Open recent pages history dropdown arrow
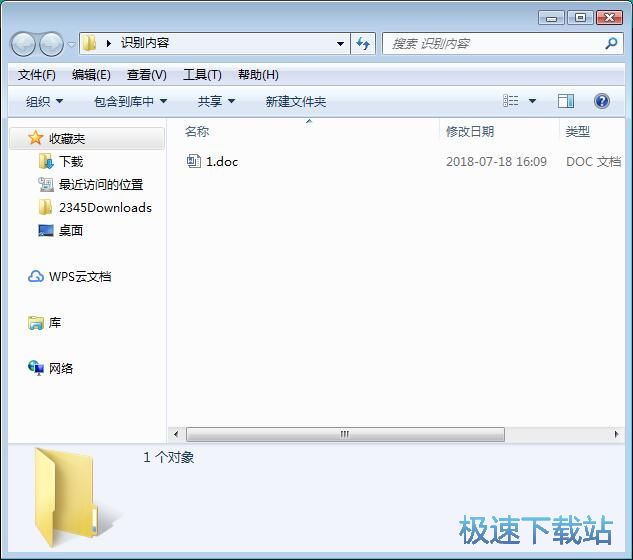The image size is (633, 560). [x=71, y=44]
